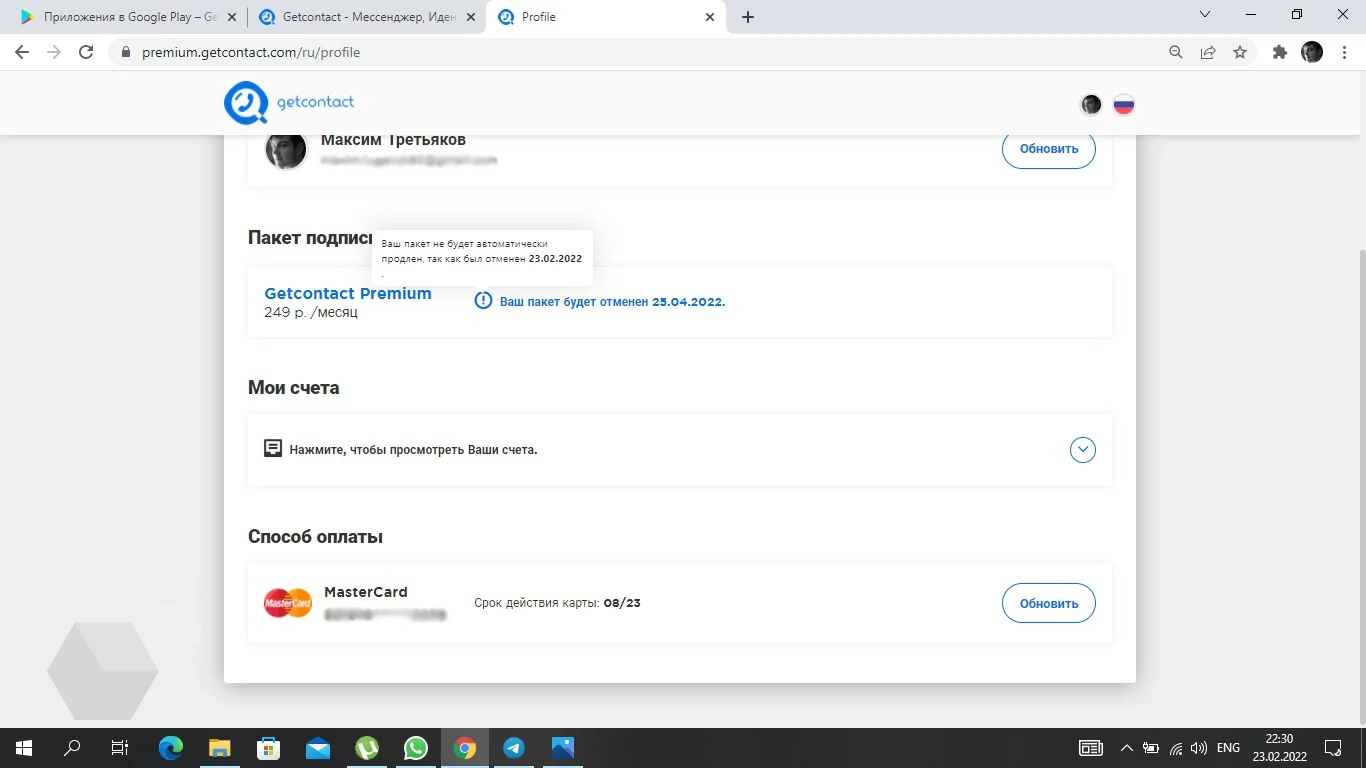Share this page icon in address bar

point(1208,52)
